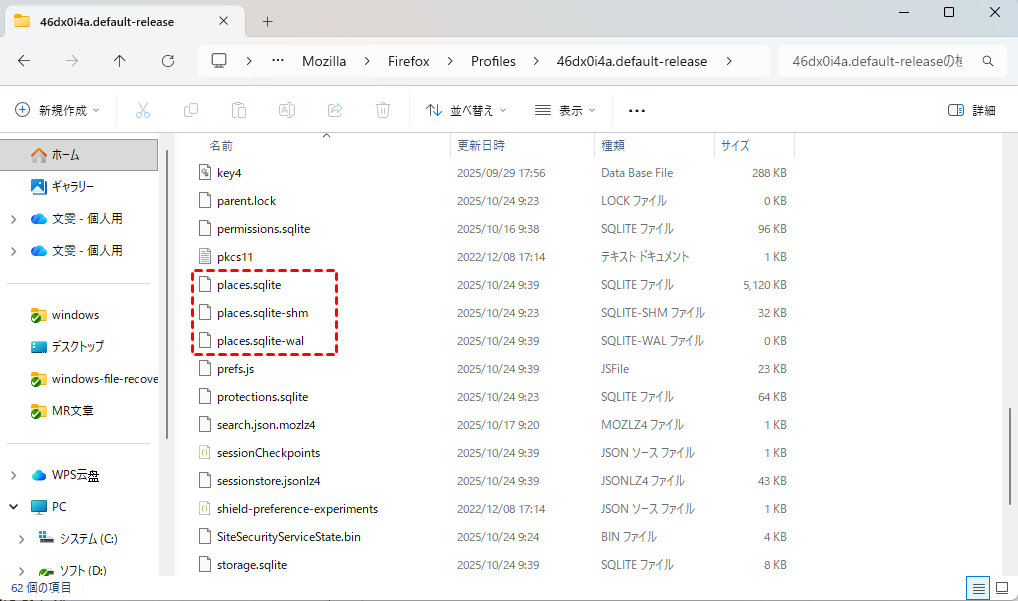The height and width of the screenshot is (601, 1018).
Task: Sort files by 更新日時 column header
Action: coord(481,145)
